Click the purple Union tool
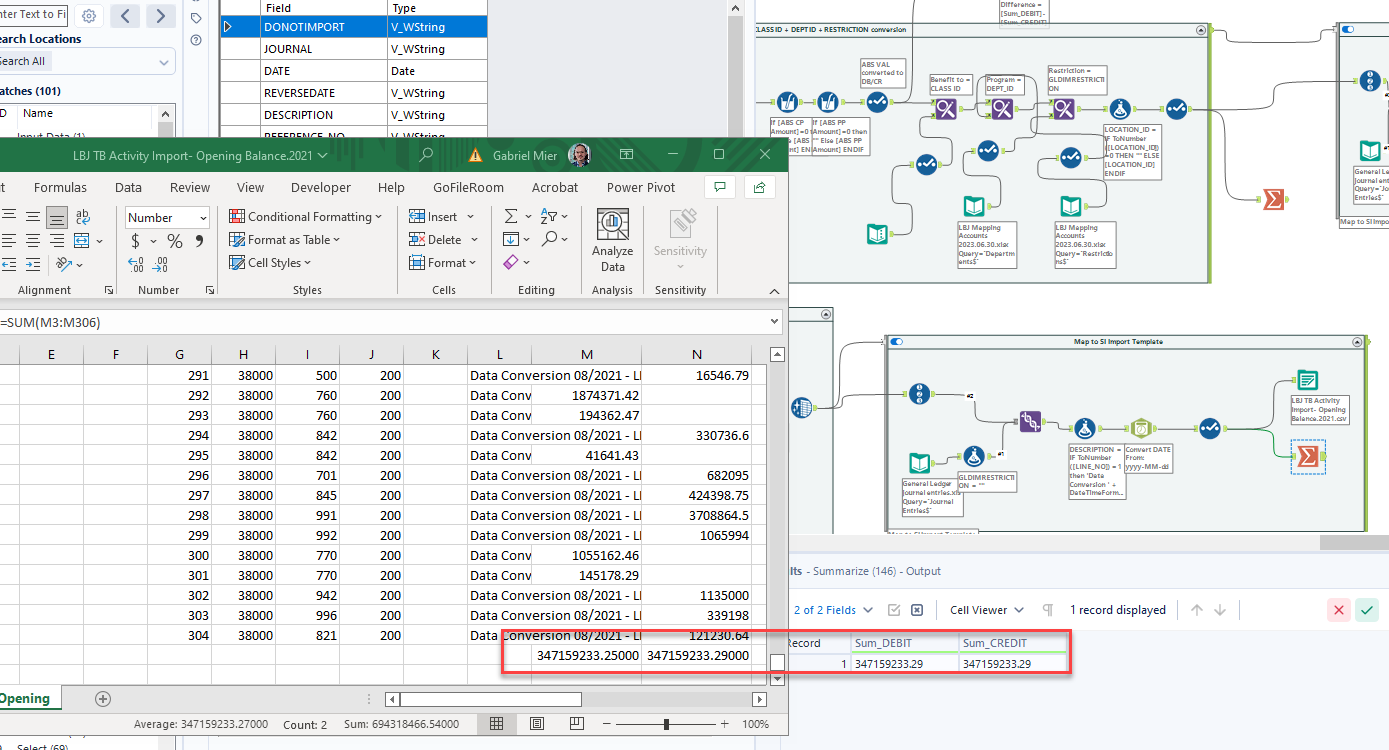The image size is (1389, 750). click(1031, 421)
